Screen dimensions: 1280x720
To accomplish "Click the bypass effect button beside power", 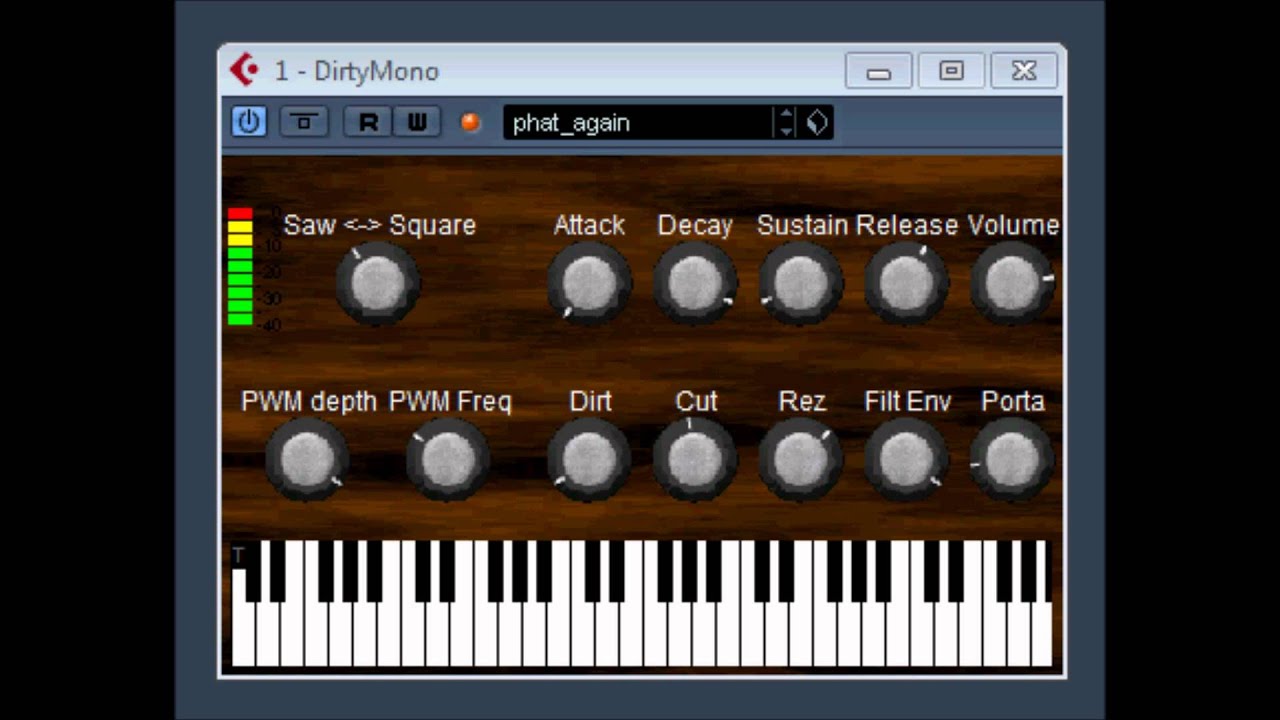I will click(304, 122).
